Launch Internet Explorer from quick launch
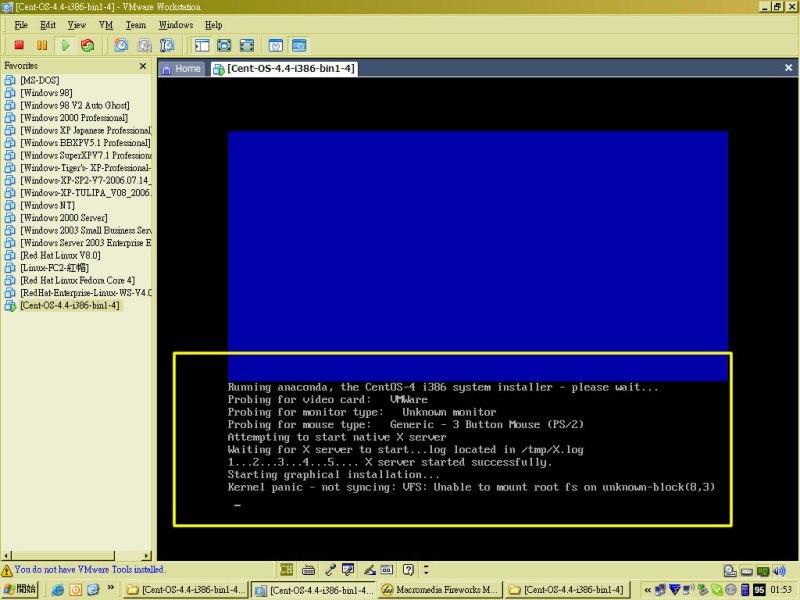Image resolution: width=800 pixels, height=600 pixels. point(58,590)
